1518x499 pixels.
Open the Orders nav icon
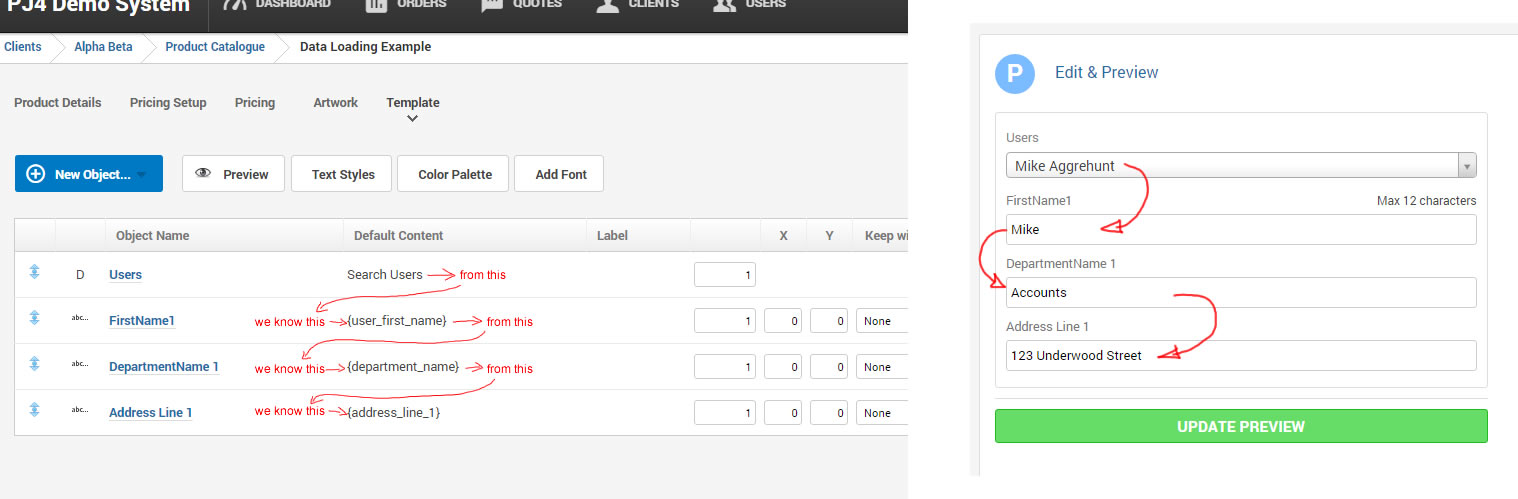(376, 5)
